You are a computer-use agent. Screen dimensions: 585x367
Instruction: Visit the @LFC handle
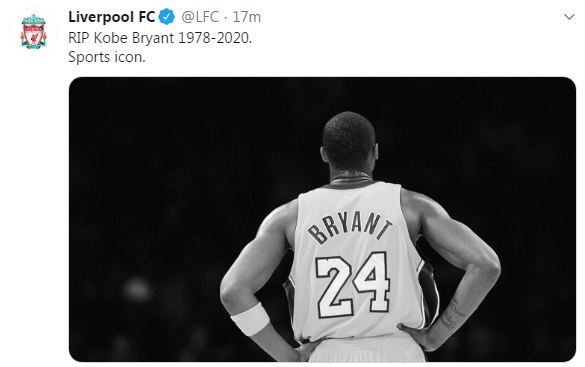[x=200, y=17]
